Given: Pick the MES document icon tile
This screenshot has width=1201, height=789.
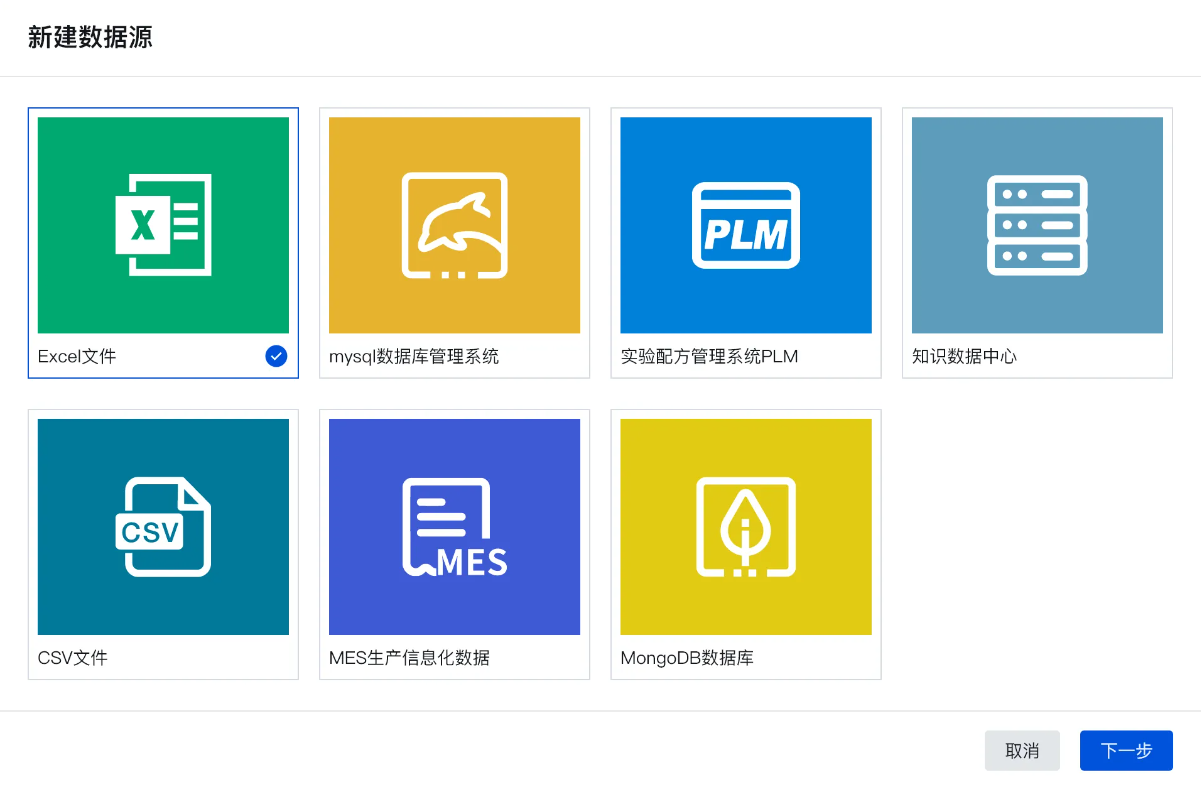Looking at the screenshot, I should click(x=454, y=527).
